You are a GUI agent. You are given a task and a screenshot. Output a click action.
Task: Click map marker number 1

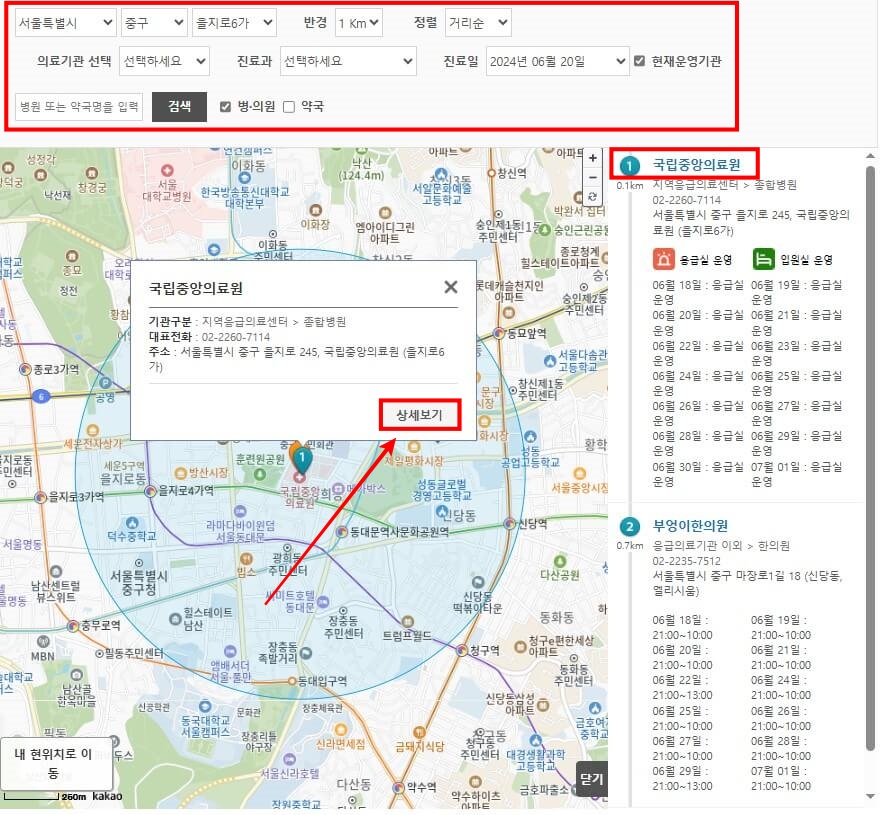pyautogui.click(x=302, y=459)
